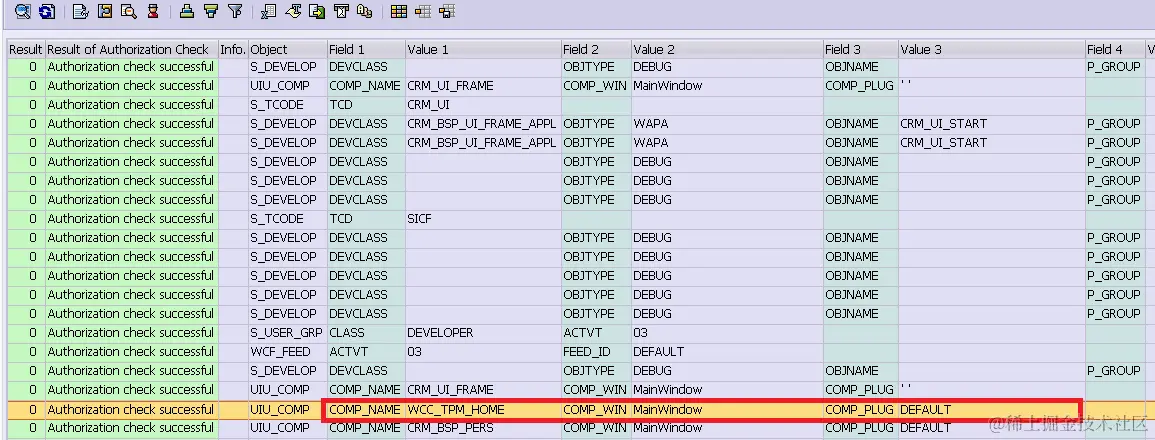Select the SICF value cell
Viewport: 1155px width, 440px height.
coord(483,219)
